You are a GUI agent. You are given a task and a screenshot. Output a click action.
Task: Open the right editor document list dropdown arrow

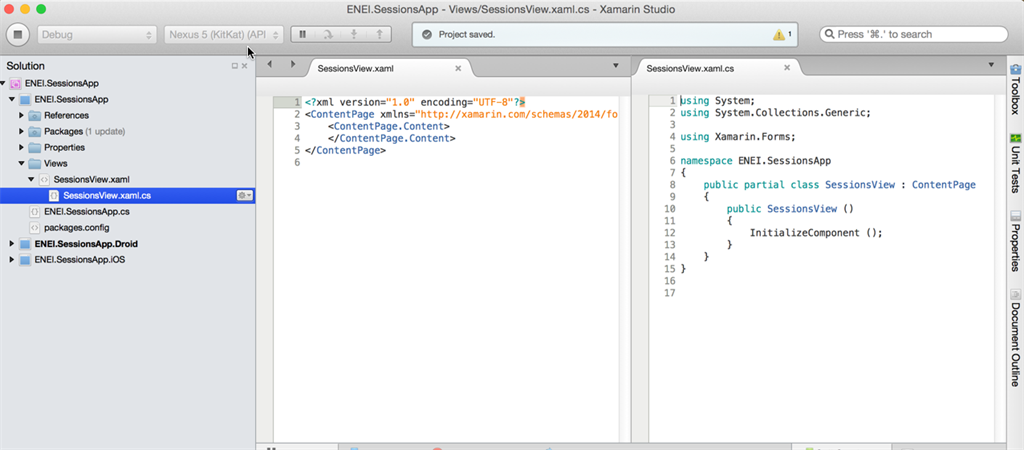click(x=991, y=65)
